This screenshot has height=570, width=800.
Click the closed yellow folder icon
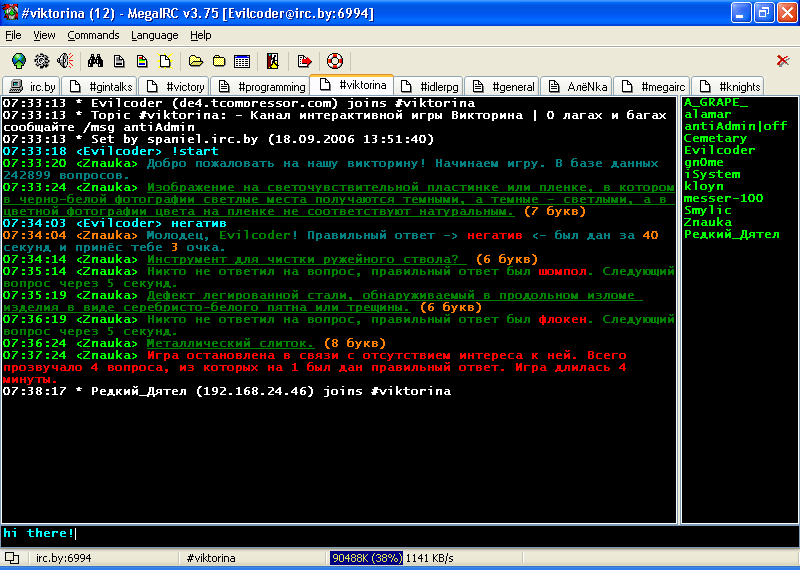[x=219, y=61]
